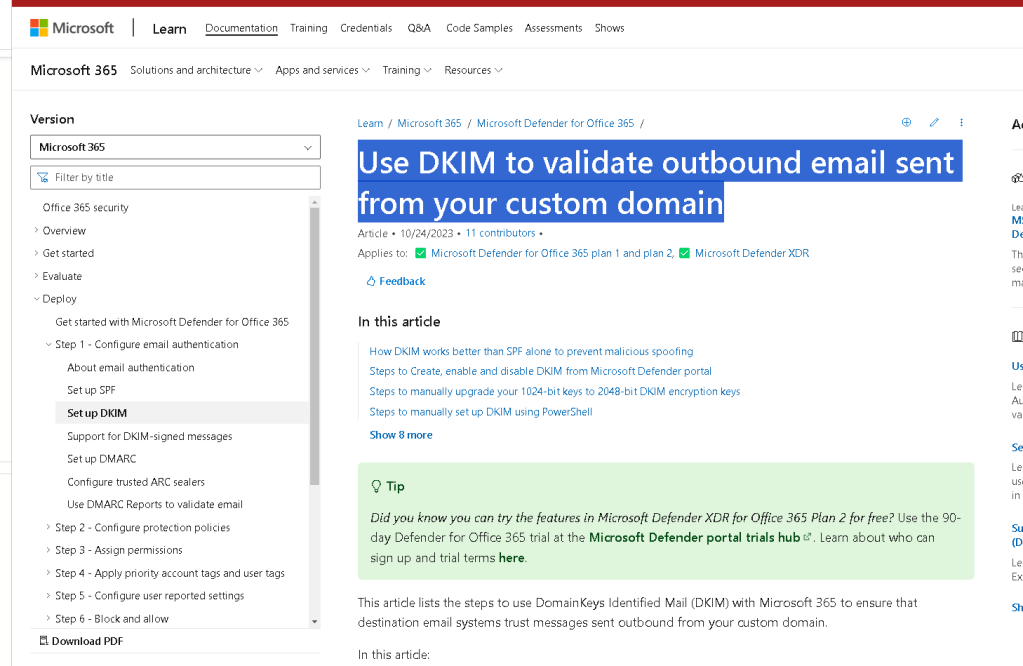
Task: Expand the Get started tree node
Action: tap(36, 253)
